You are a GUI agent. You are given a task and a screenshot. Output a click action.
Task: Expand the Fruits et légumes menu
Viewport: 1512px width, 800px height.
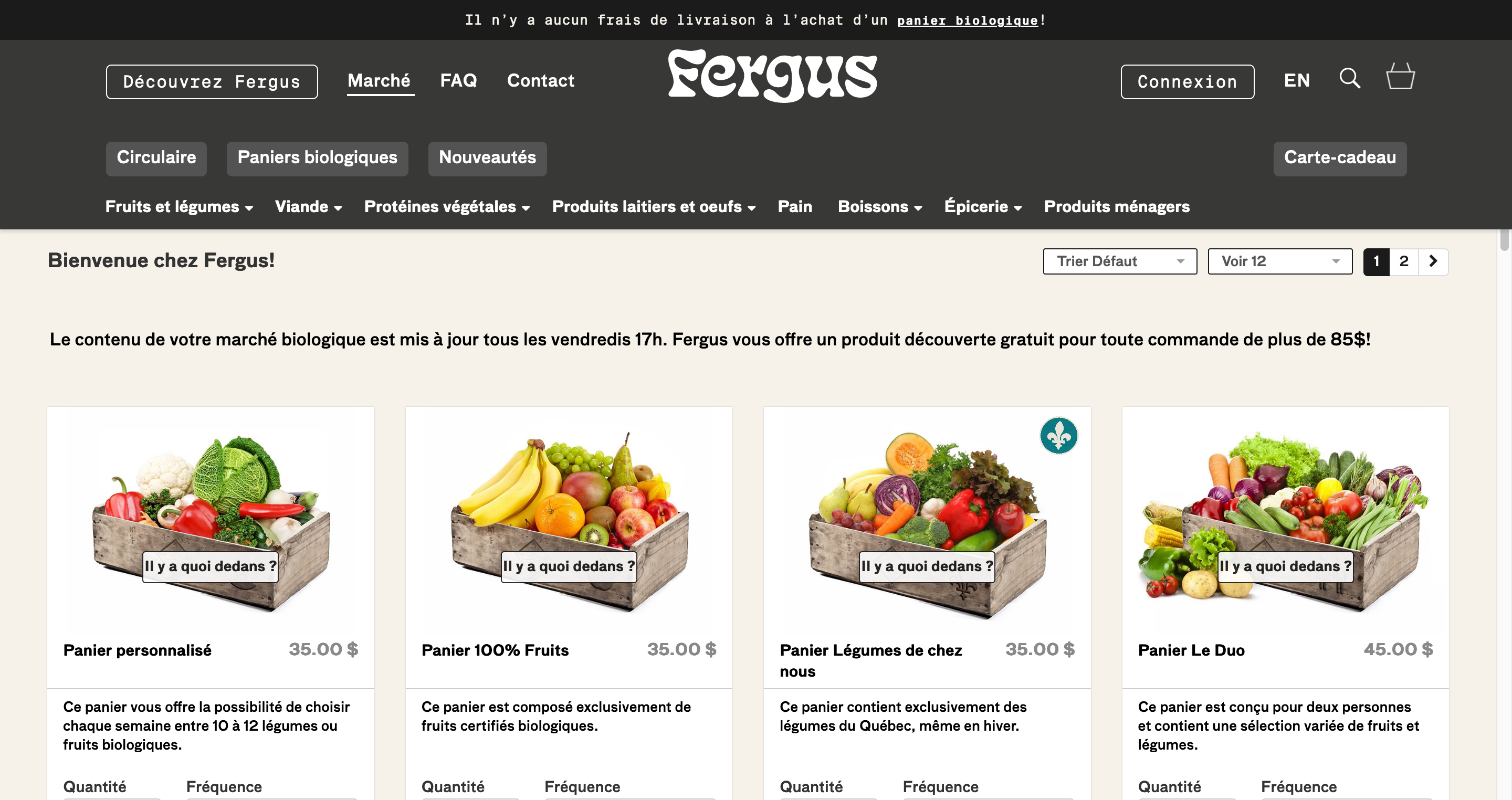(x=179, y=207)
